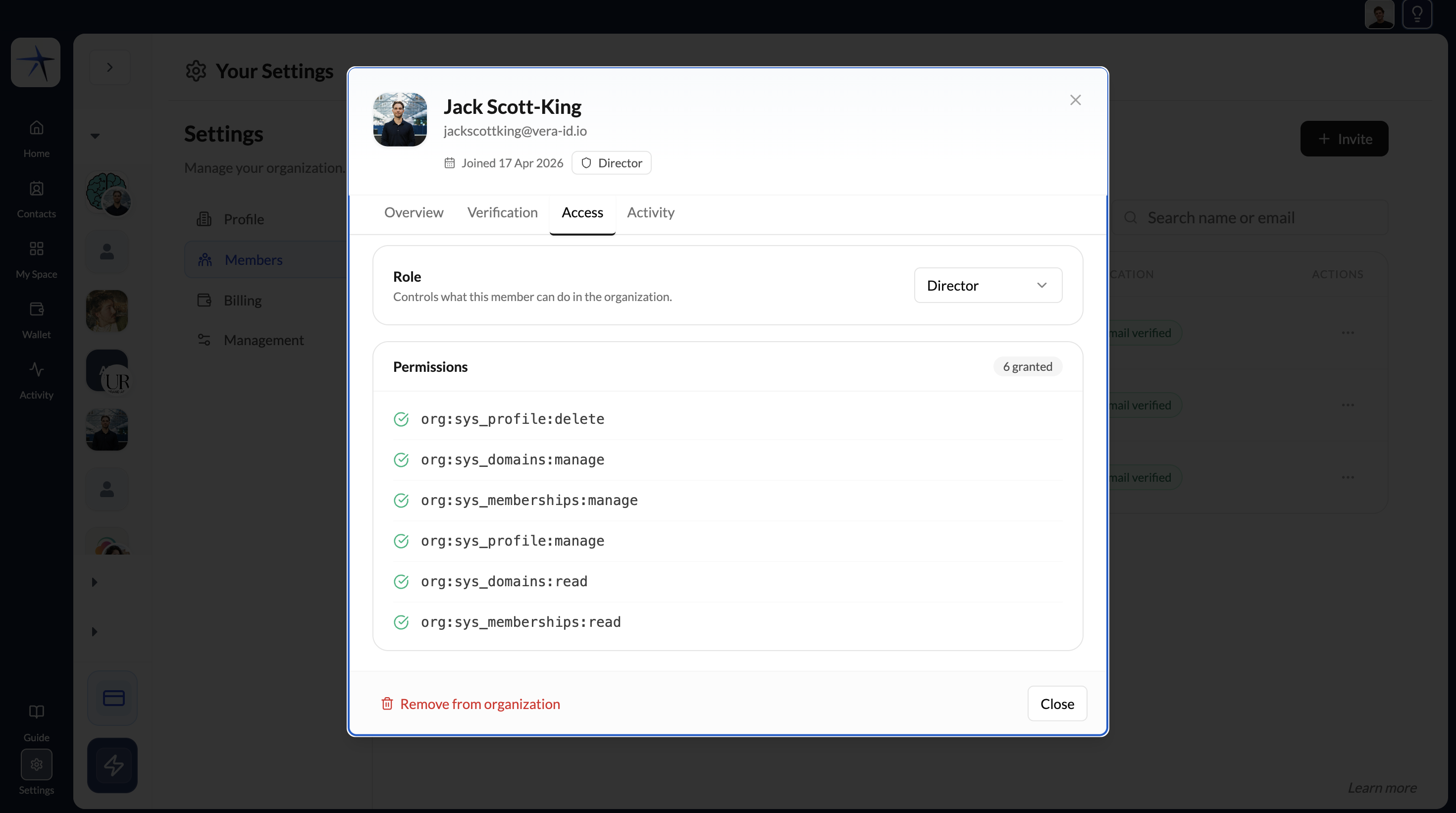Go to Home in left sidebar
The height and width of the screenshot is (813, 1456).
tap(36, 139)
